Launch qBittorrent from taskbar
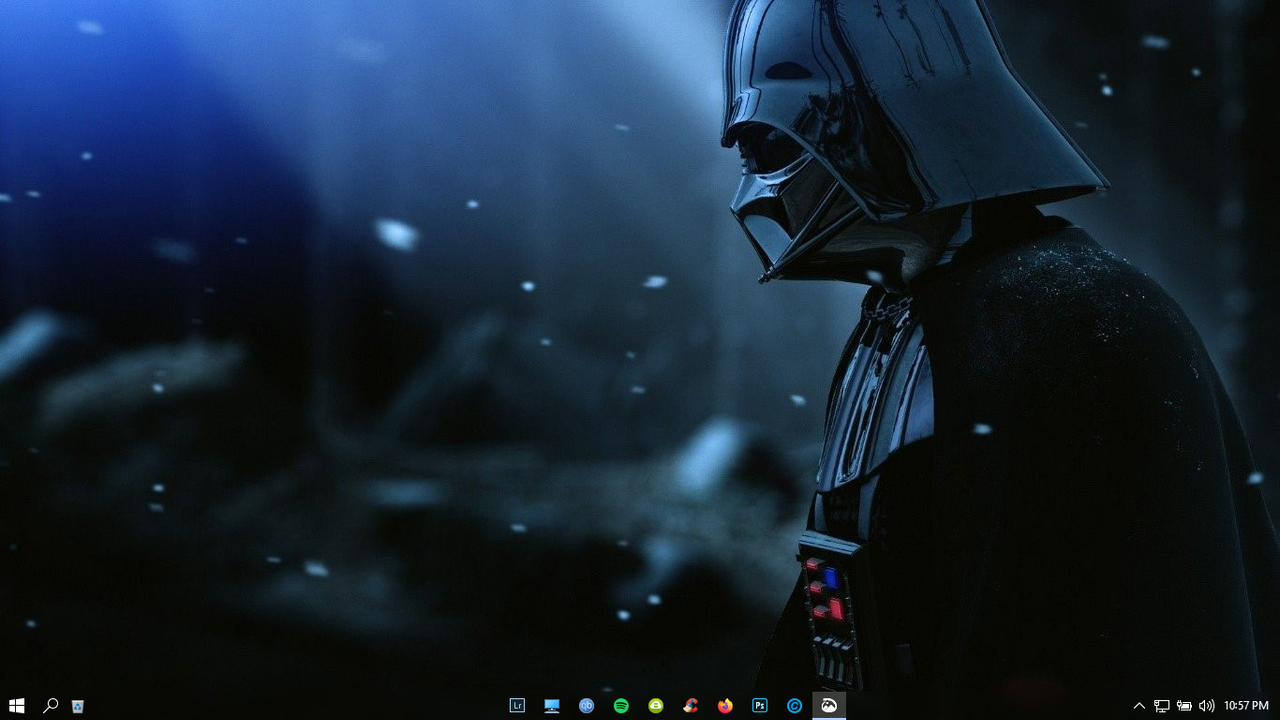This screenshot has width=1280, height=720. [x=586, y=706]
